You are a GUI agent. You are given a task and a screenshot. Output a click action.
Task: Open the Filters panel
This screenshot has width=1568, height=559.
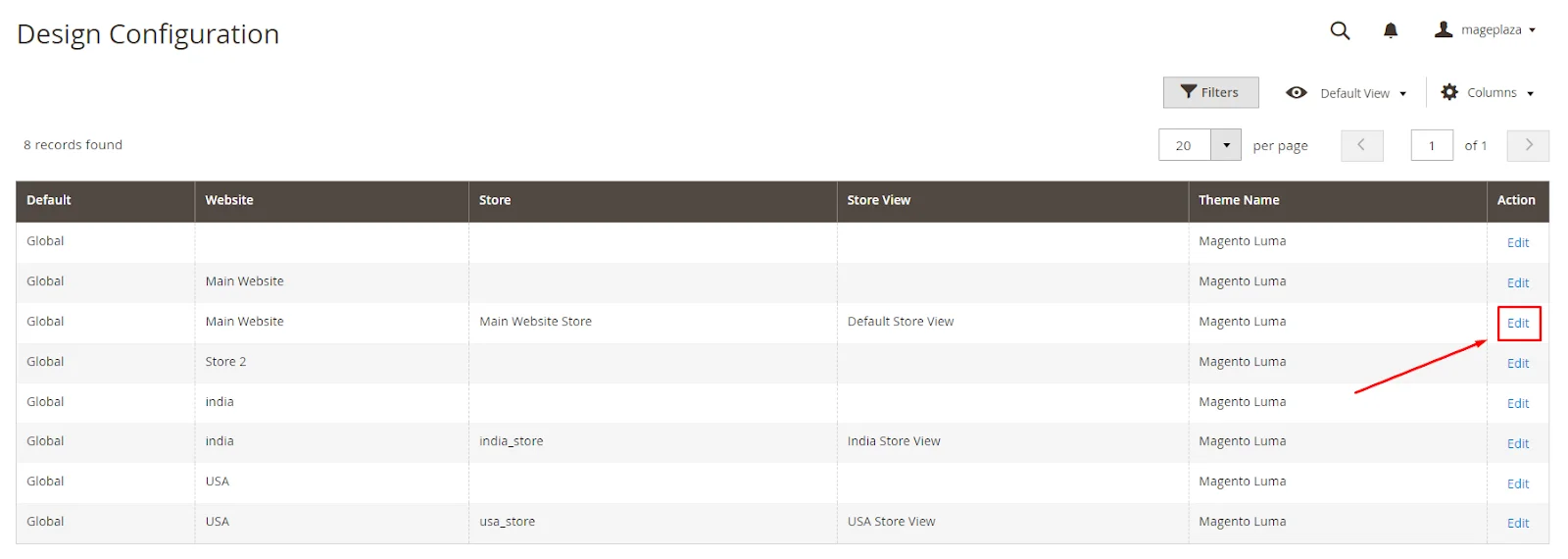coord(1210,92)
